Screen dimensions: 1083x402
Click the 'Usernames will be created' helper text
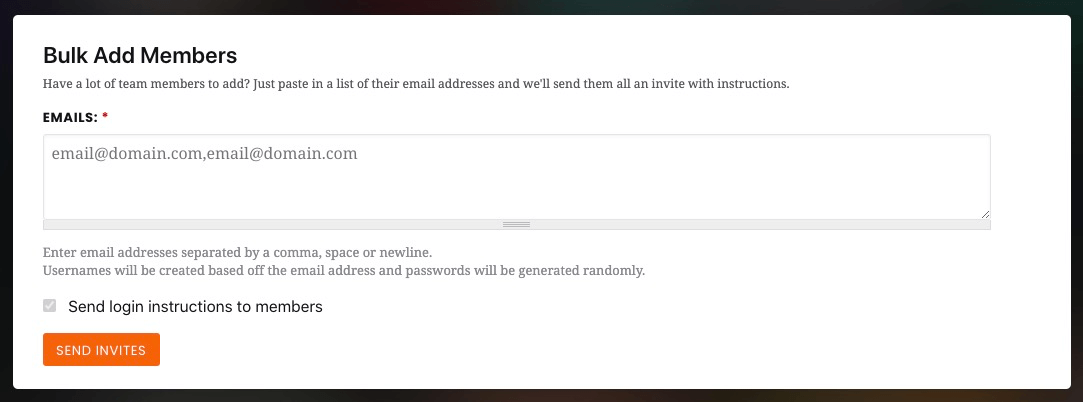tap(344, 270)
